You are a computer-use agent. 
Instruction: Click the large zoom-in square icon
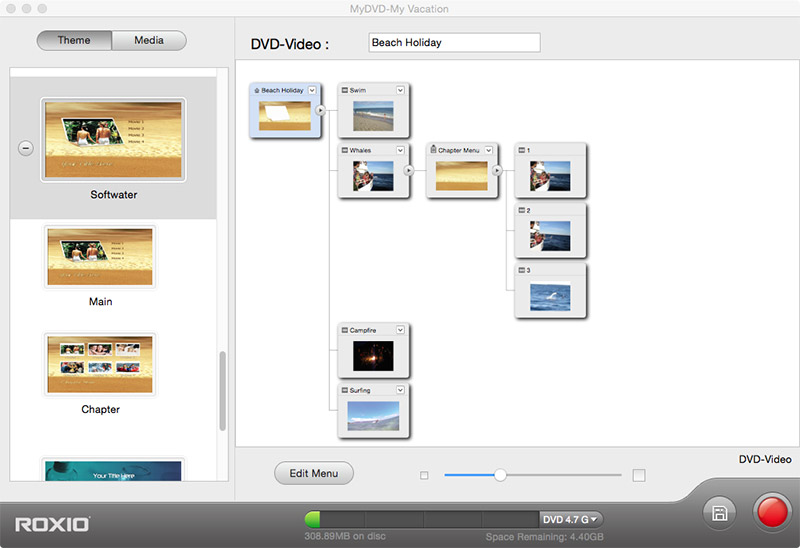pyautogui.click(x=639, y=476)
